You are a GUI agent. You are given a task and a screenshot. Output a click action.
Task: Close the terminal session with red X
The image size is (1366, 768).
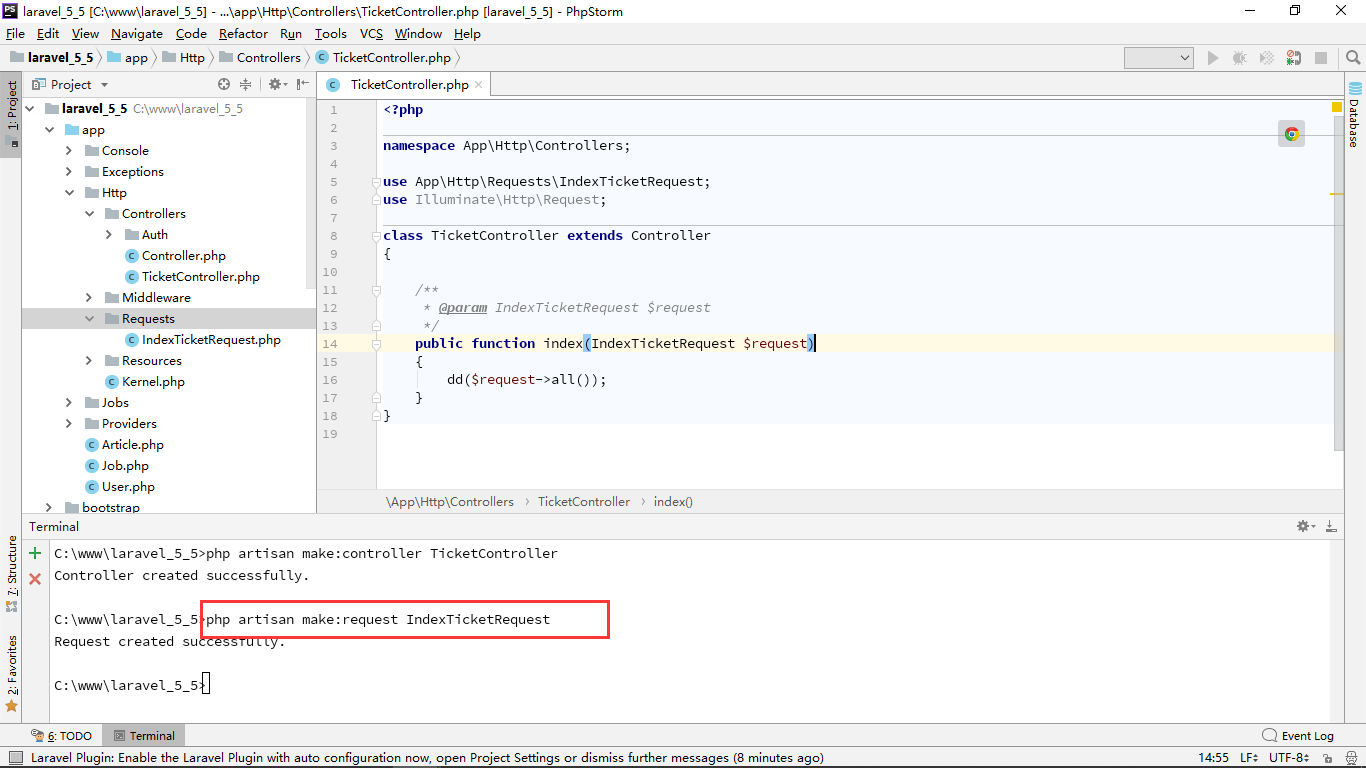coord(35,578)
